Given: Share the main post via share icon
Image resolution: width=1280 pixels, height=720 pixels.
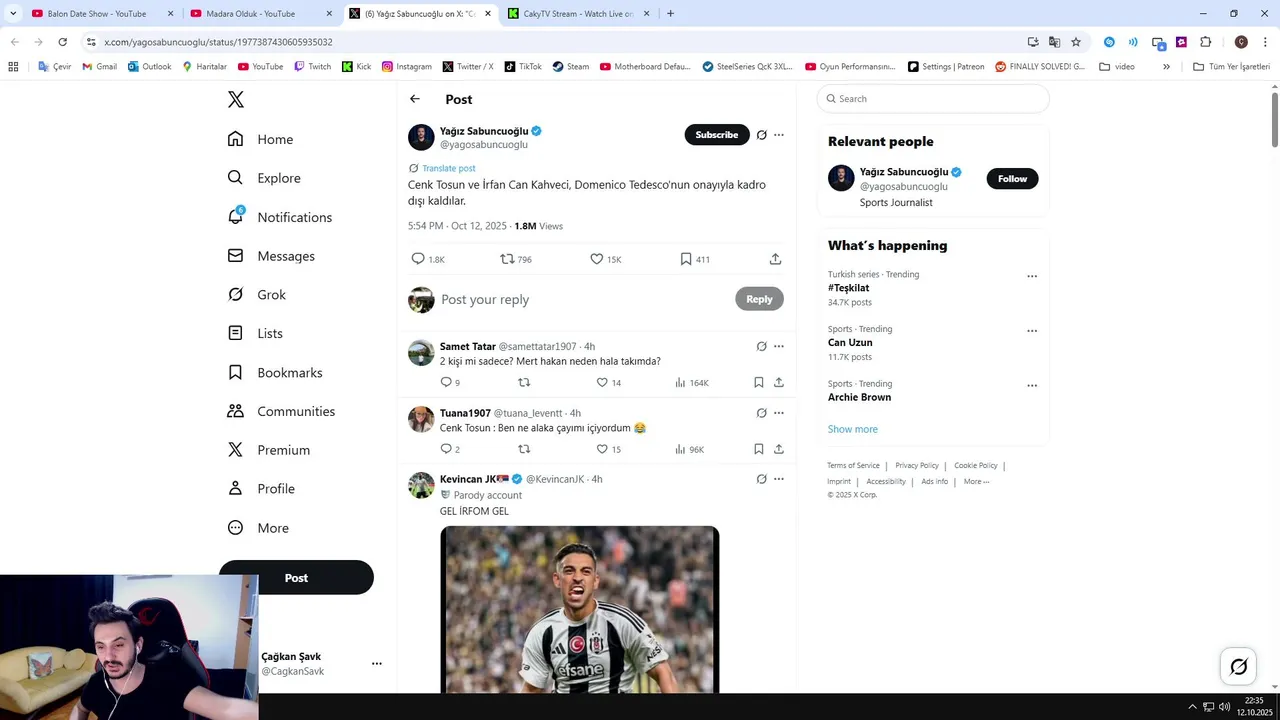Looking at the screenshot, I should point(775,259).
